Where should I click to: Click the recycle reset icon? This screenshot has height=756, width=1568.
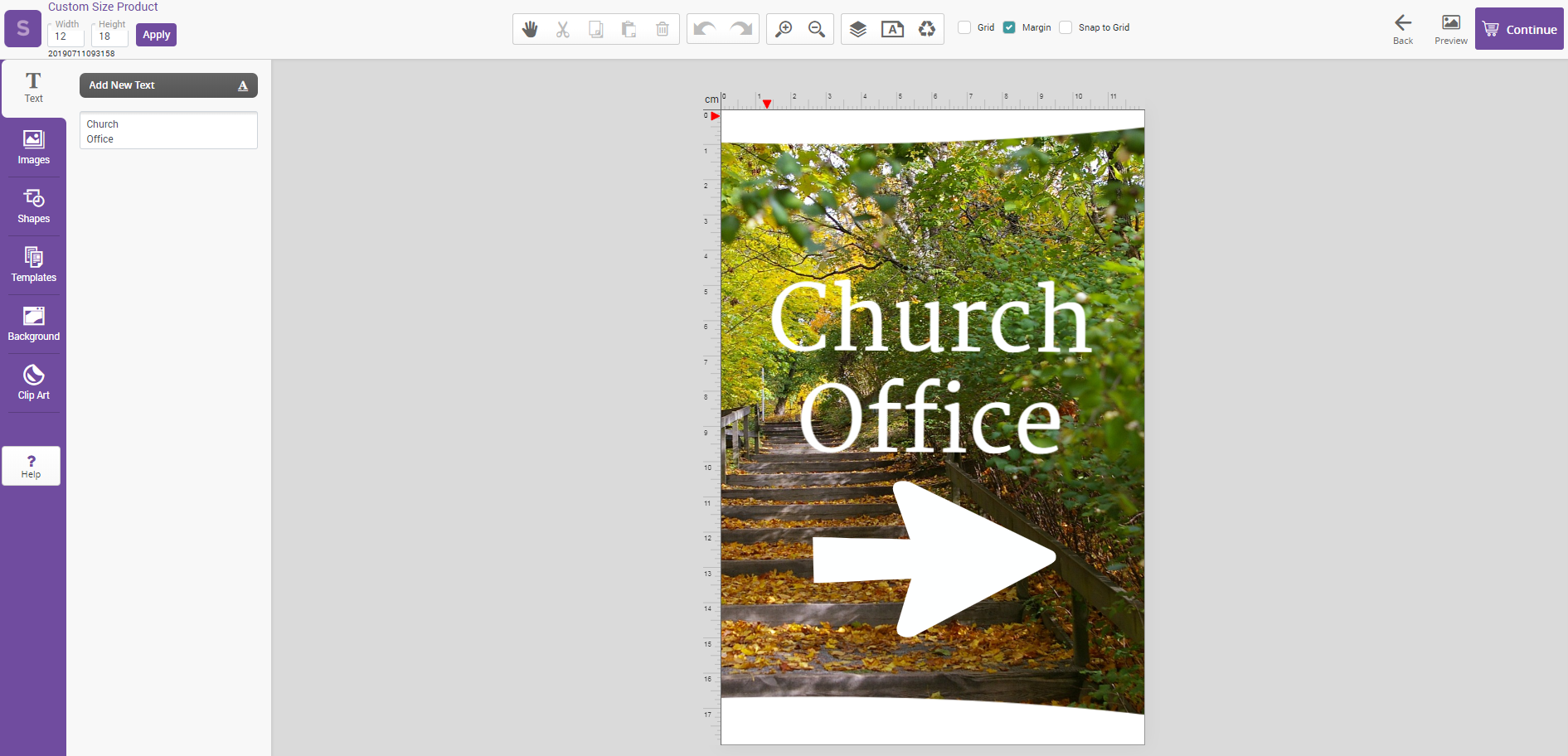(x=926, y=29)
